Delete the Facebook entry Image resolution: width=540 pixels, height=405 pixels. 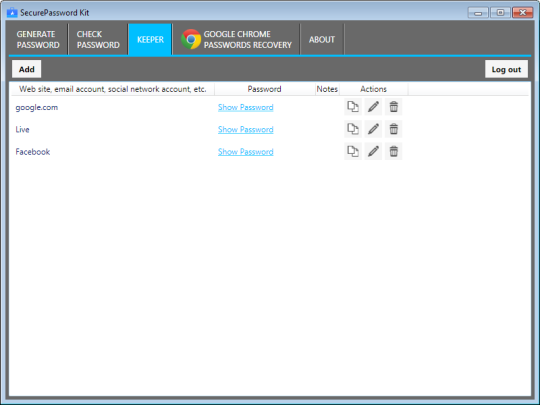tap(394, 152)
